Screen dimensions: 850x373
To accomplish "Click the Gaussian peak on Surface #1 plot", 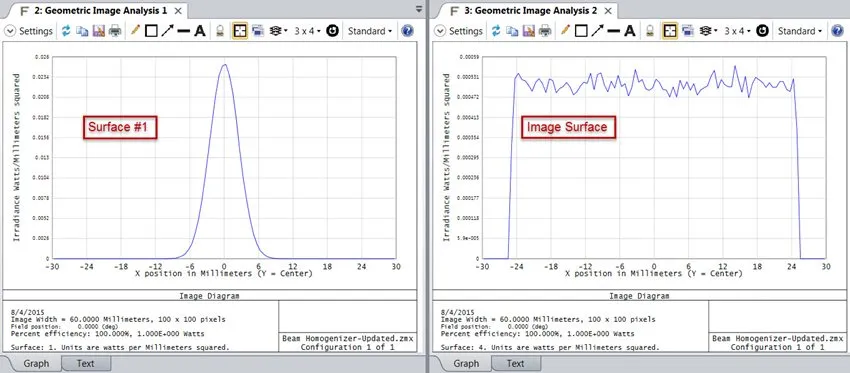I will pyautogui.click(x=224, y=65).
